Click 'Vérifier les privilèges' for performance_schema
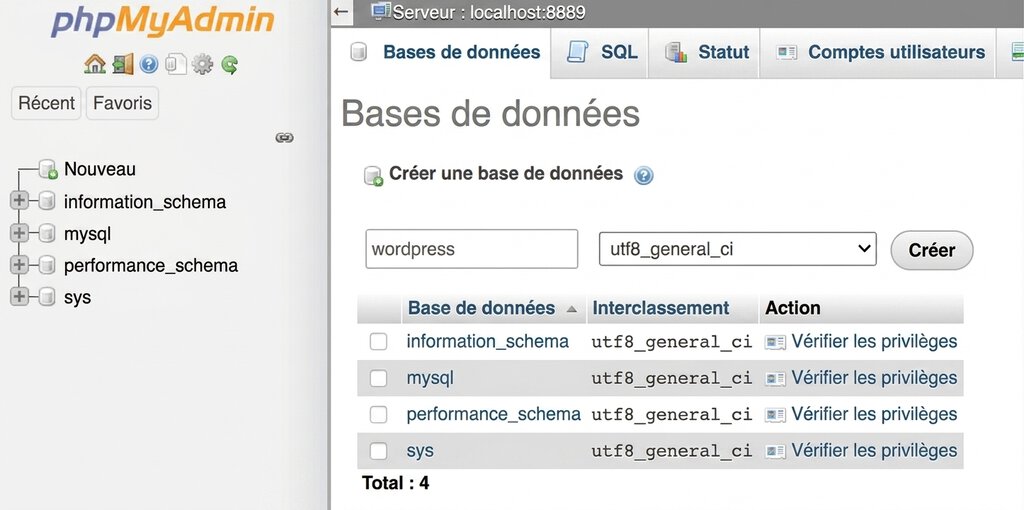The image size is (1024, 510). pos(873,414)
